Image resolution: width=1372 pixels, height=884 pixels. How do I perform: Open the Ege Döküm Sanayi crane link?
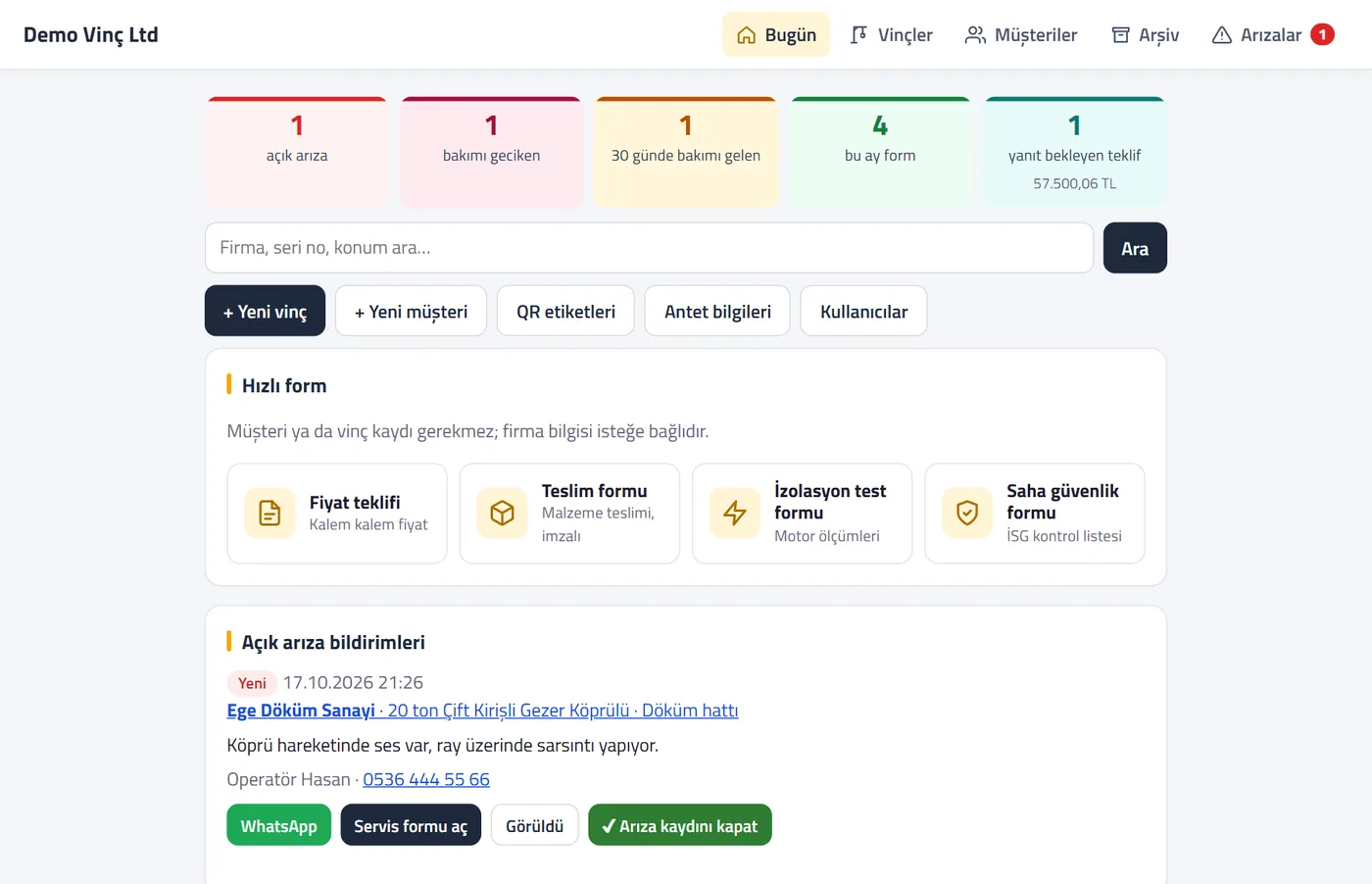click(482, 711)
